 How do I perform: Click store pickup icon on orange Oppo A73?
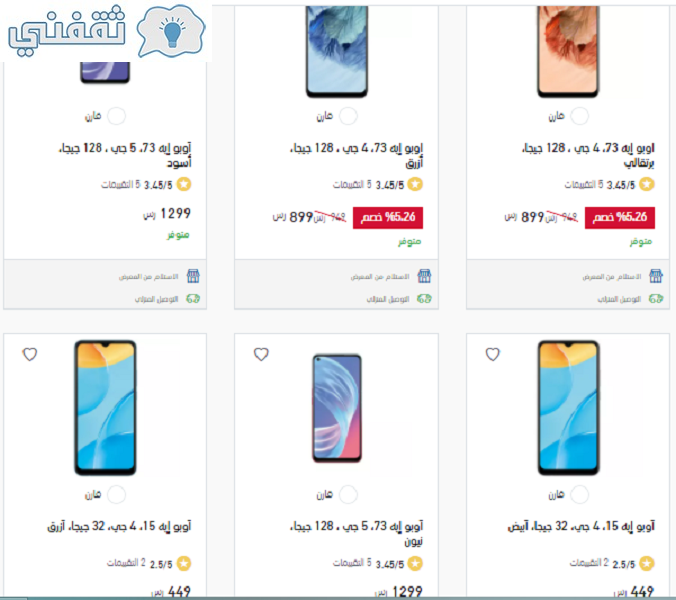(656, 276)
